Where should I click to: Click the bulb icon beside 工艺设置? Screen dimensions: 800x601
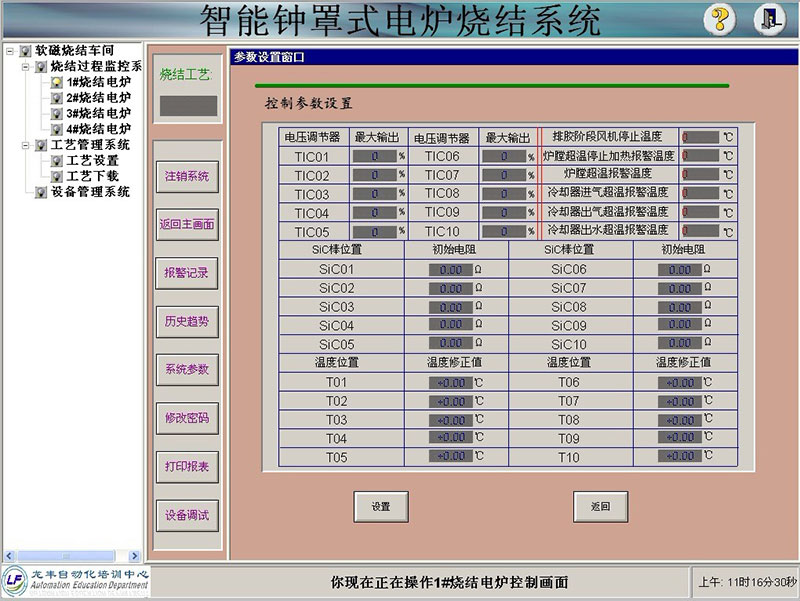tap(56, 161)
